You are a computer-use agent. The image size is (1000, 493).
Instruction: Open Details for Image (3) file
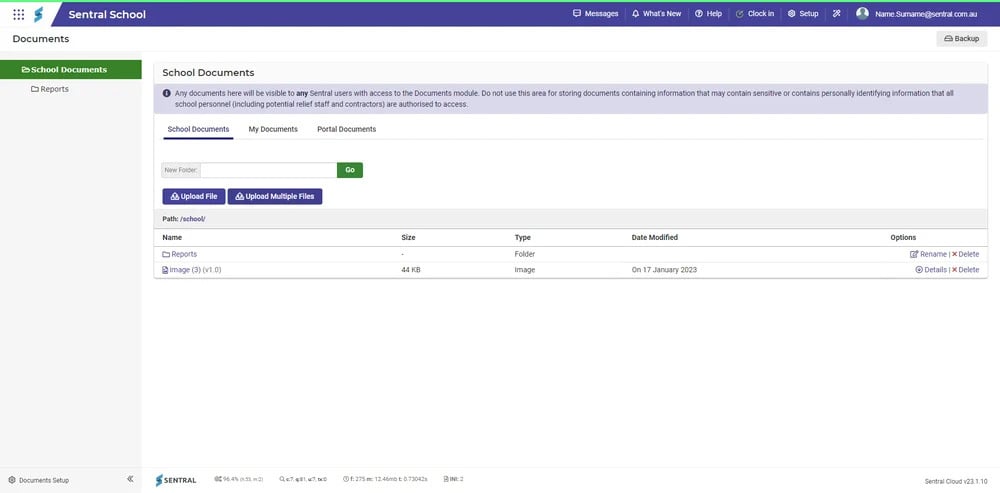pos(930,270)
